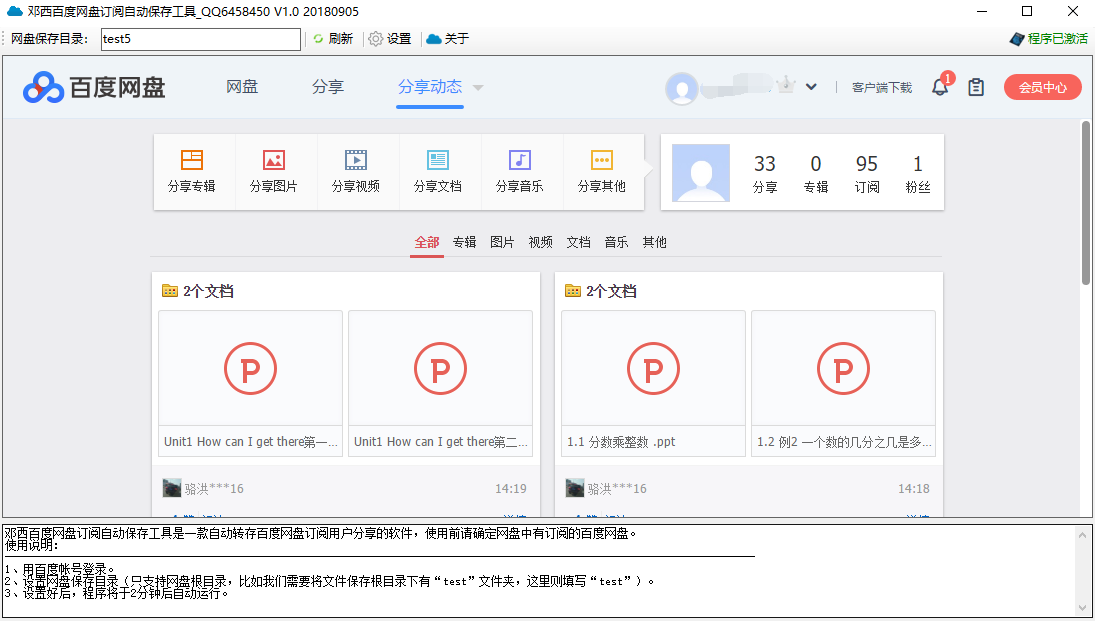Image resolution: width=1095 pixels, height=621 pixels.
Task: Click folder icon of the 14:18 card's 2个文档 heading
Action: point(573,291)
